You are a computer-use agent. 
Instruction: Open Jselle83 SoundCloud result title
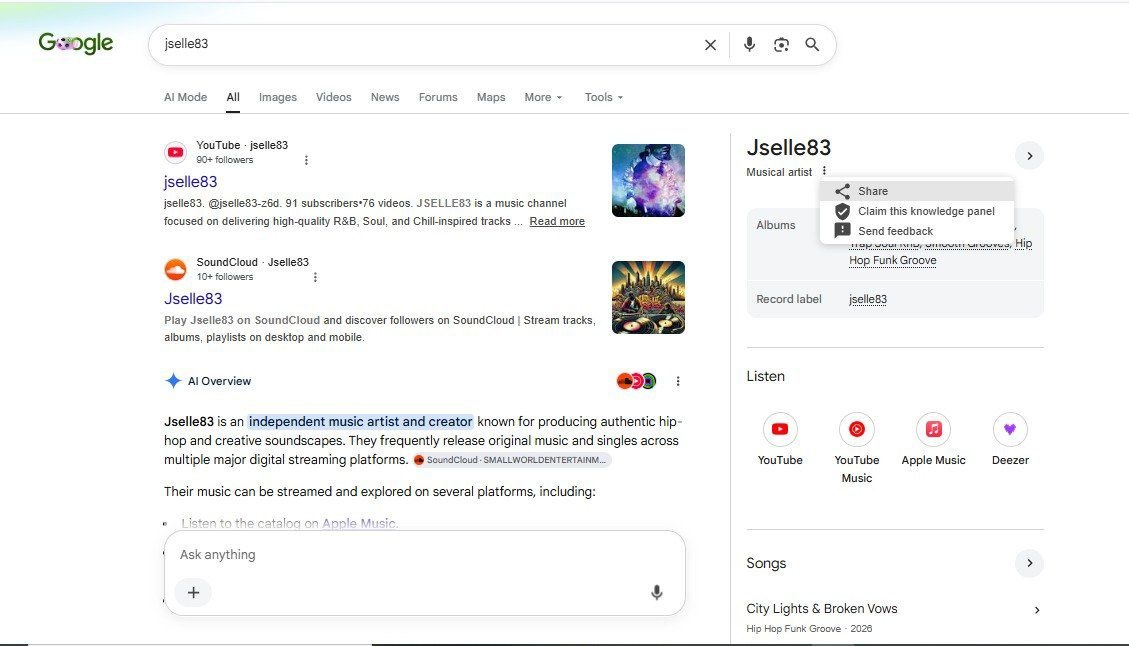[x=193, y=298]
